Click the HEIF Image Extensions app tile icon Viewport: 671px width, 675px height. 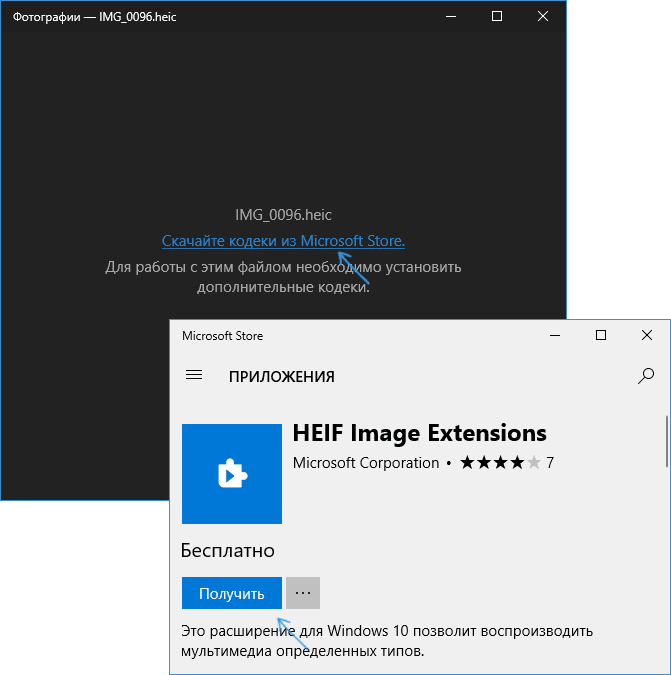[x=232, y=474]
